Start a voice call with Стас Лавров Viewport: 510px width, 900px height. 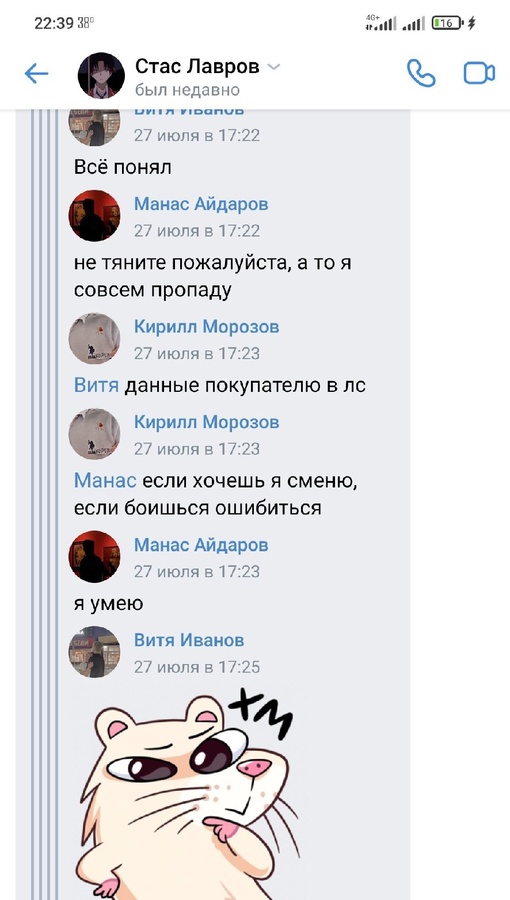pyautogui.click(x=421, y=73)
